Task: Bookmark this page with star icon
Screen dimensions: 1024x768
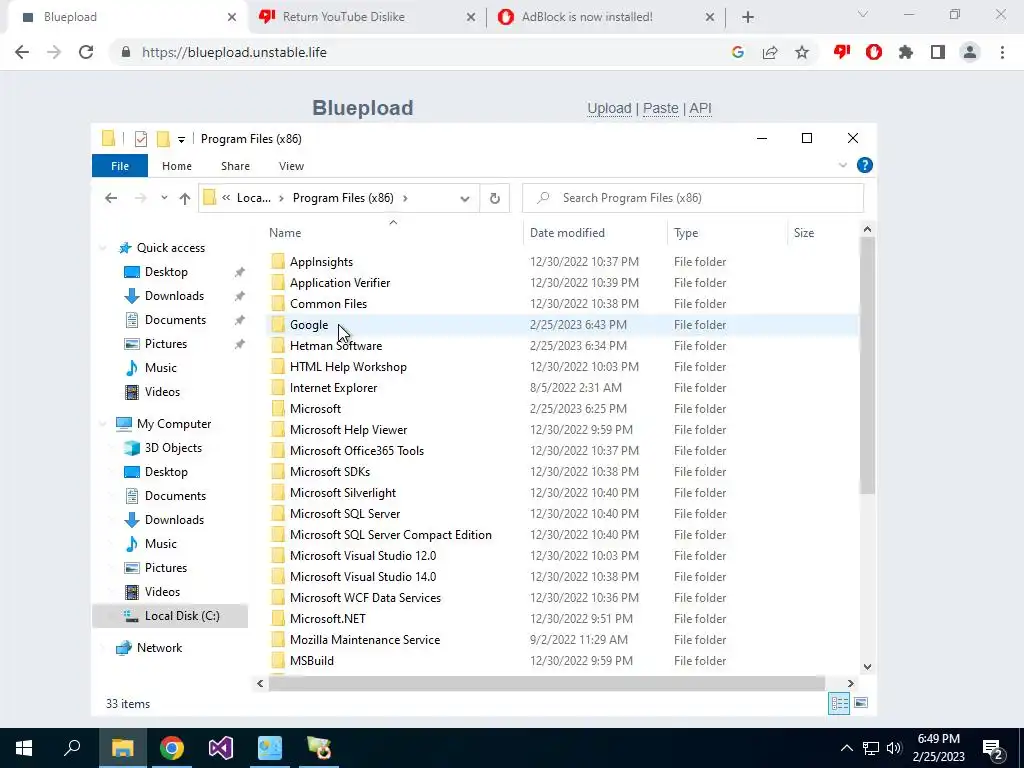Action: pos(802,52)
